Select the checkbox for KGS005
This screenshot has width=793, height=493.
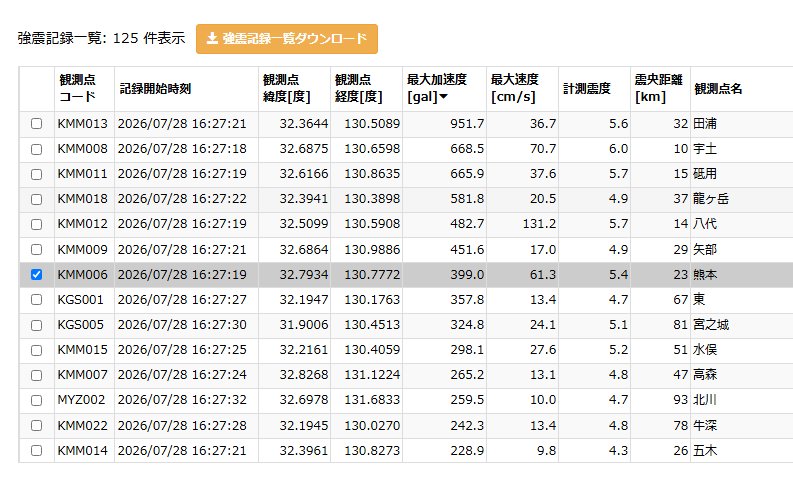coord(36,325)
